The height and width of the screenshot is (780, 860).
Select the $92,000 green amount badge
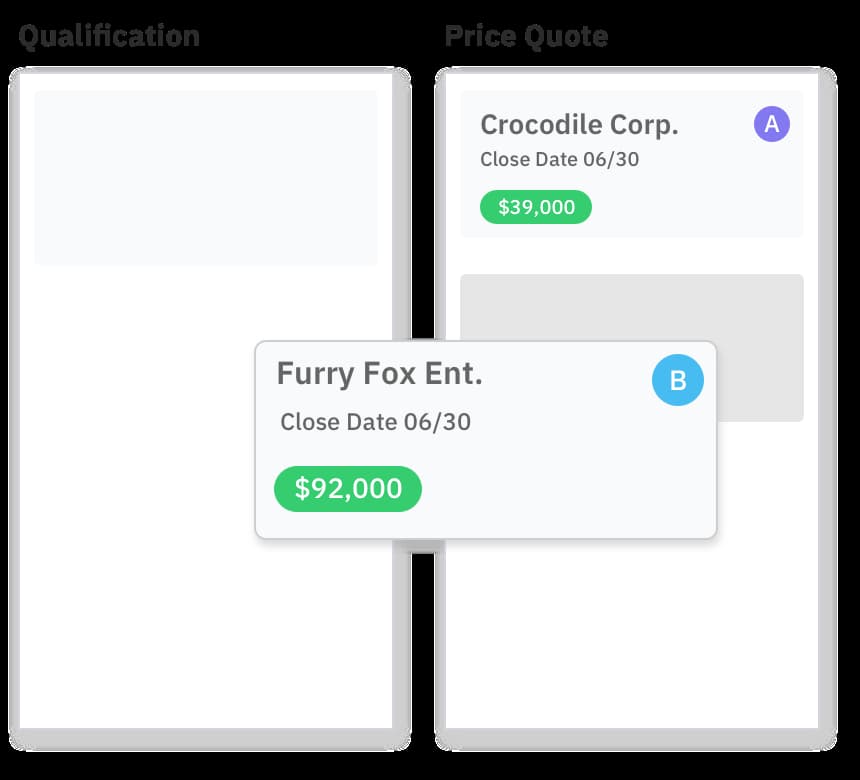pos(348,488)
